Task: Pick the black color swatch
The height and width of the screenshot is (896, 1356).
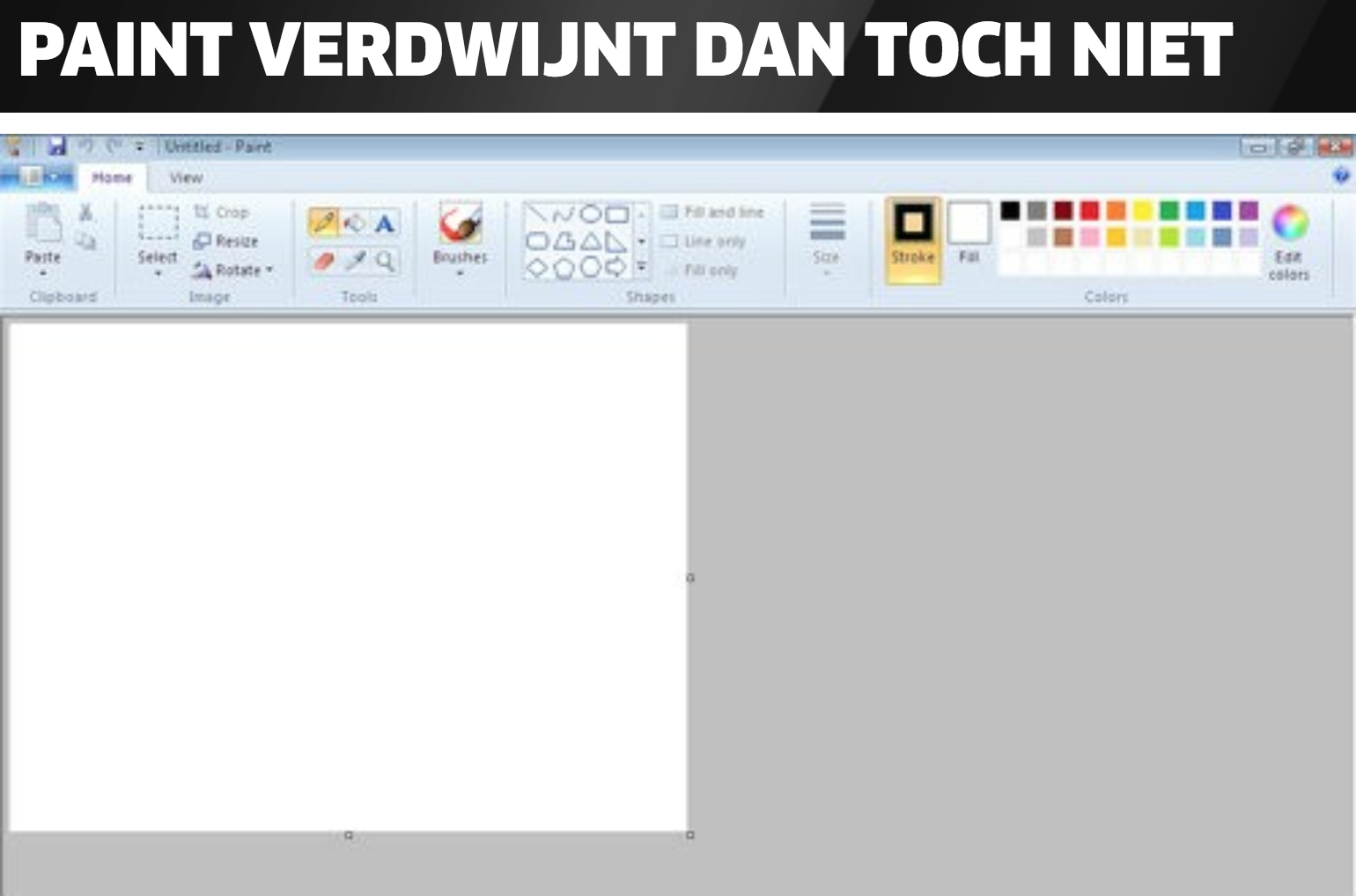Action: point(1011,210)
